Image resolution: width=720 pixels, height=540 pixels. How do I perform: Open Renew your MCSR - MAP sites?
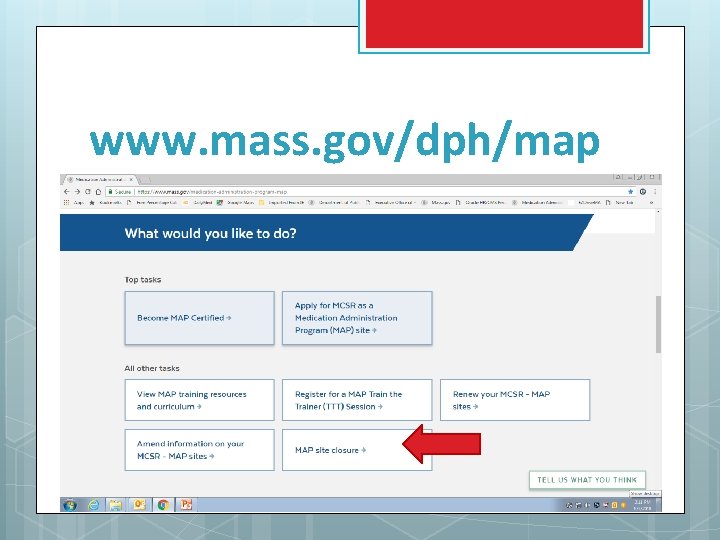click(x=515, y=400)
